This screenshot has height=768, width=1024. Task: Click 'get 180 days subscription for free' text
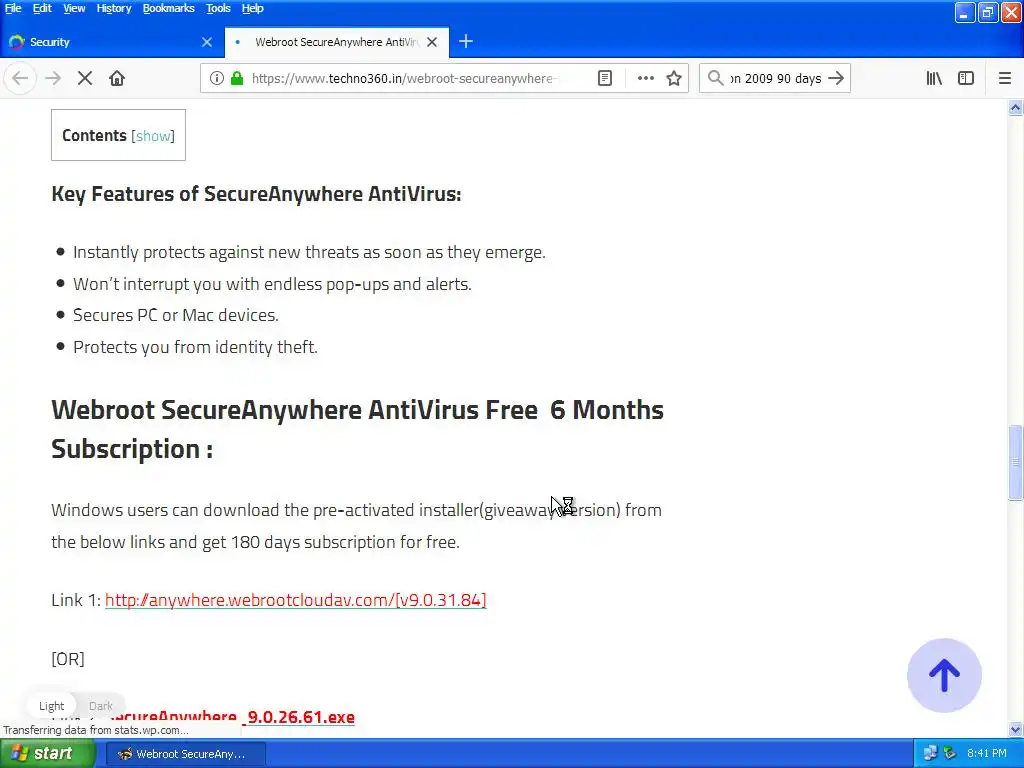[330, 542]
